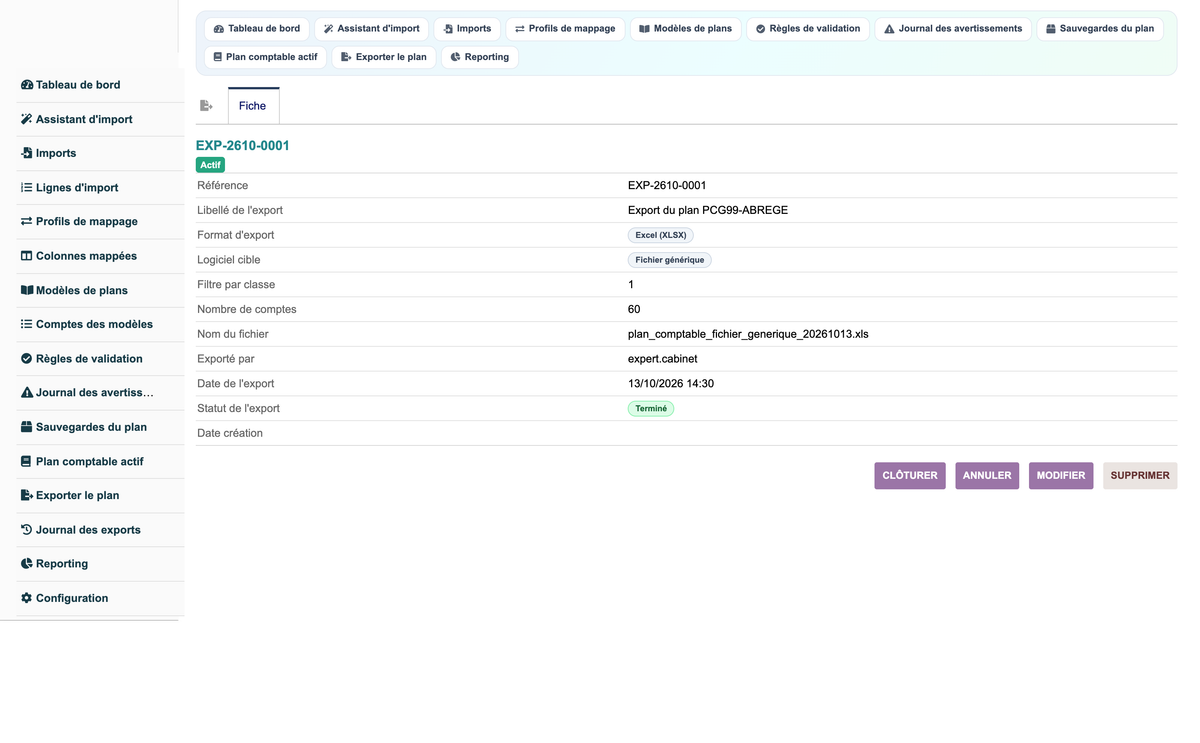Image resolution: width=1200 pixels, height=743 pixels.
Task: Click the Profils de mappage arrows icon in sidebar
Action: click(x=27, y=222)
